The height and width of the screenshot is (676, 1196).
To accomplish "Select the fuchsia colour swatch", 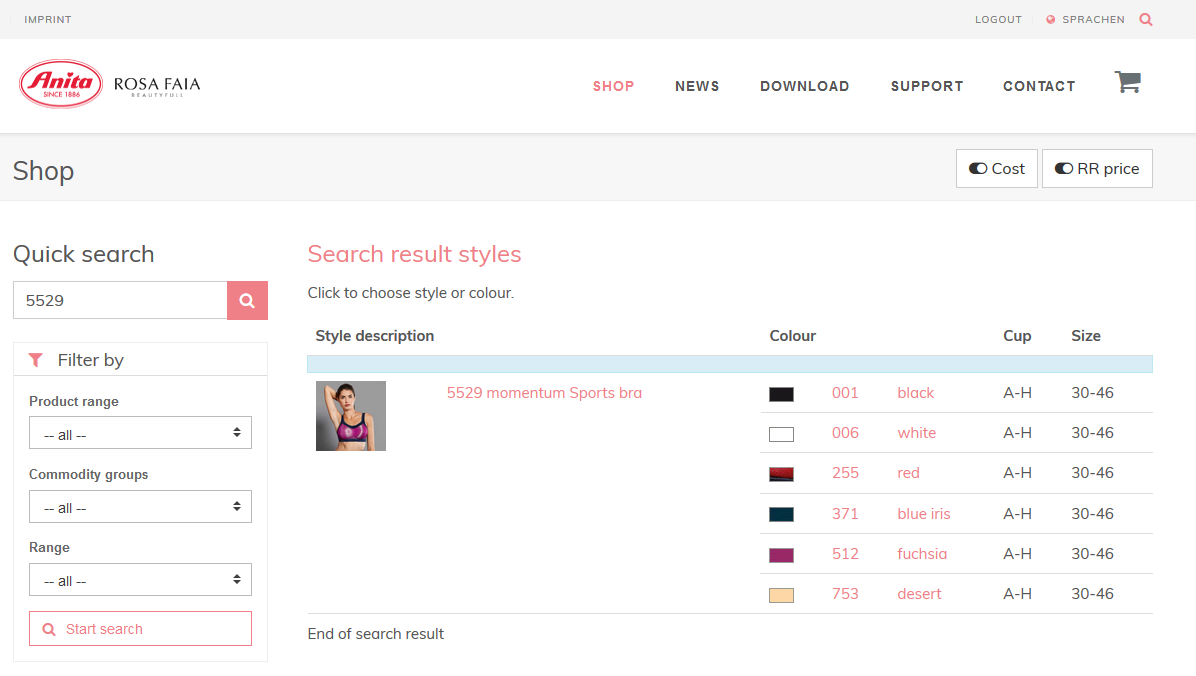I will pyautogui.click(x=781, y=555).
